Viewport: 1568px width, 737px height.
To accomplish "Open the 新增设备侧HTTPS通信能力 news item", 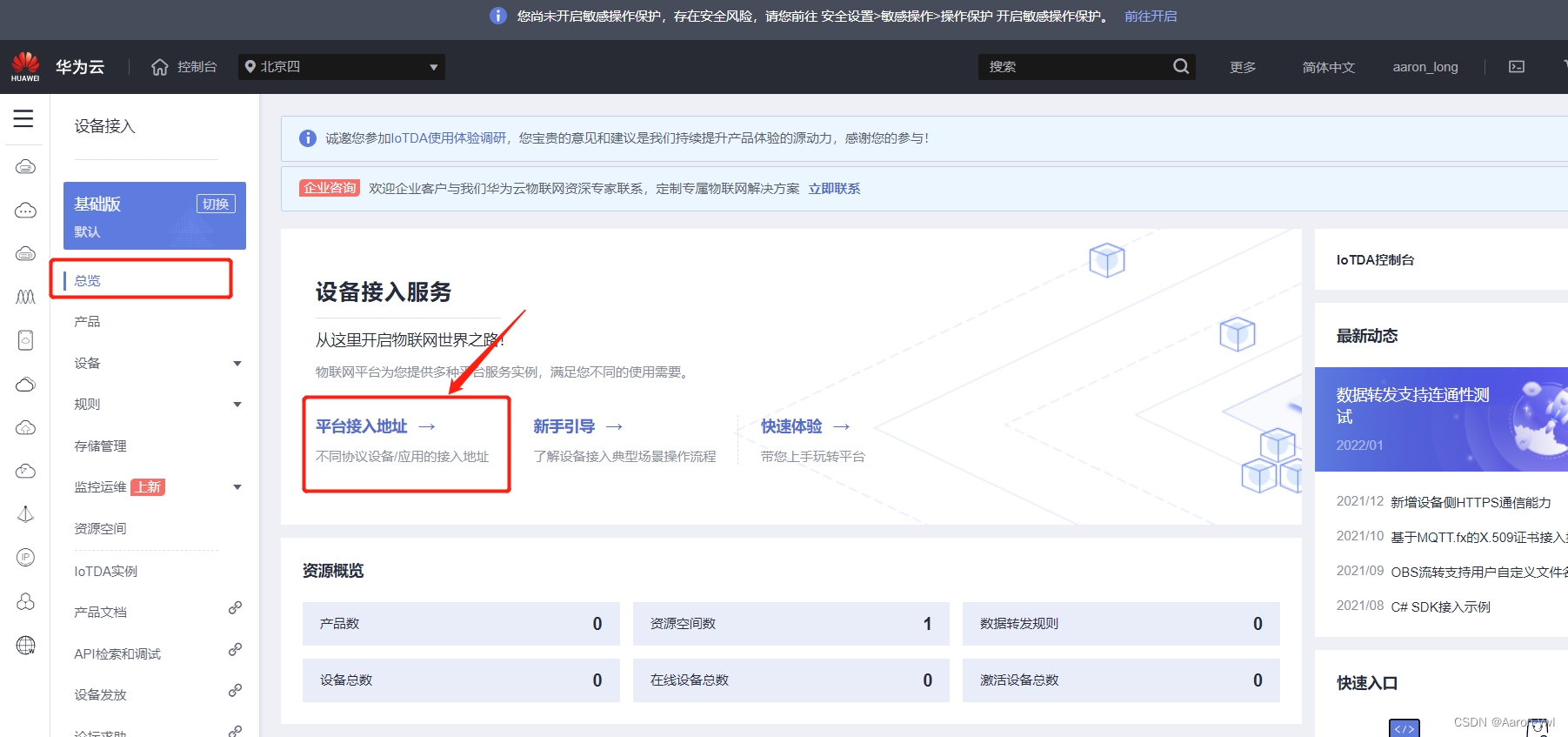I will pos(1471,502).
